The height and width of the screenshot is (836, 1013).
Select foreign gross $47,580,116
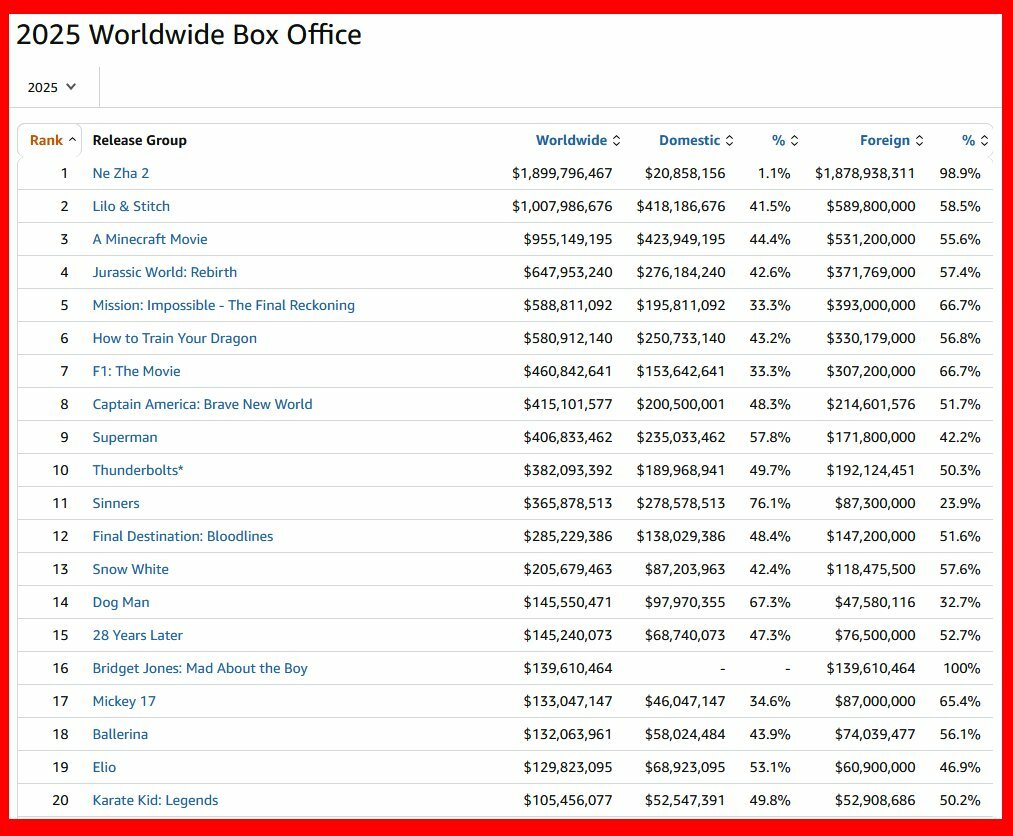(x=875, y=602)
